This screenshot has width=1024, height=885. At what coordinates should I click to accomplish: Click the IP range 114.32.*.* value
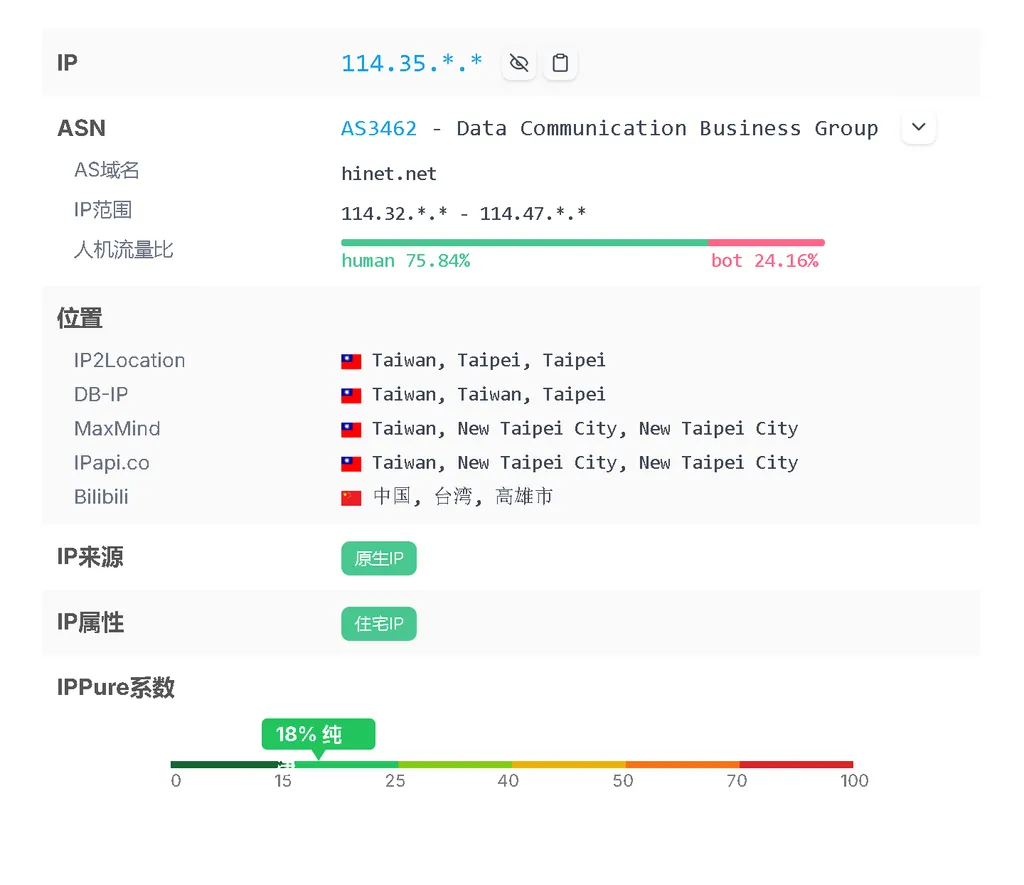(x=394, y=214)
